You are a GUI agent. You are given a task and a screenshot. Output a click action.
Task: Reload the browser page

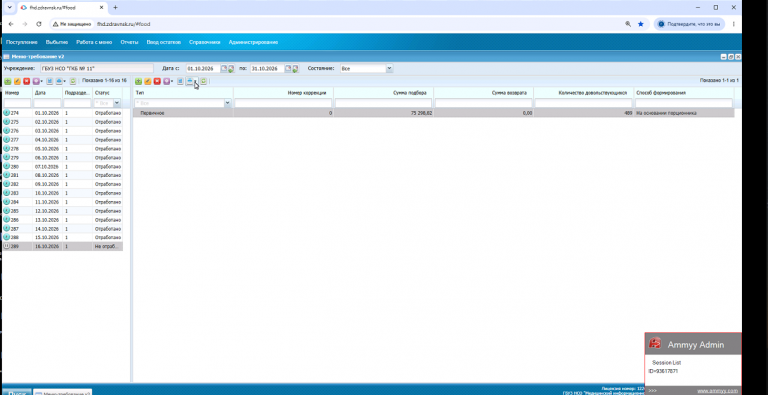click(39, 24)
